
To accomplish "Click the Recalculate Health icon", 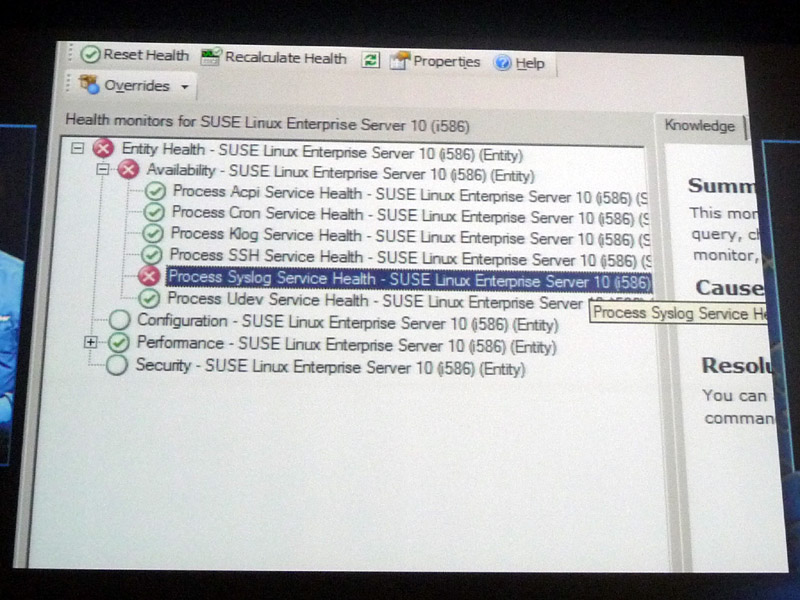I will click(210, 57).
